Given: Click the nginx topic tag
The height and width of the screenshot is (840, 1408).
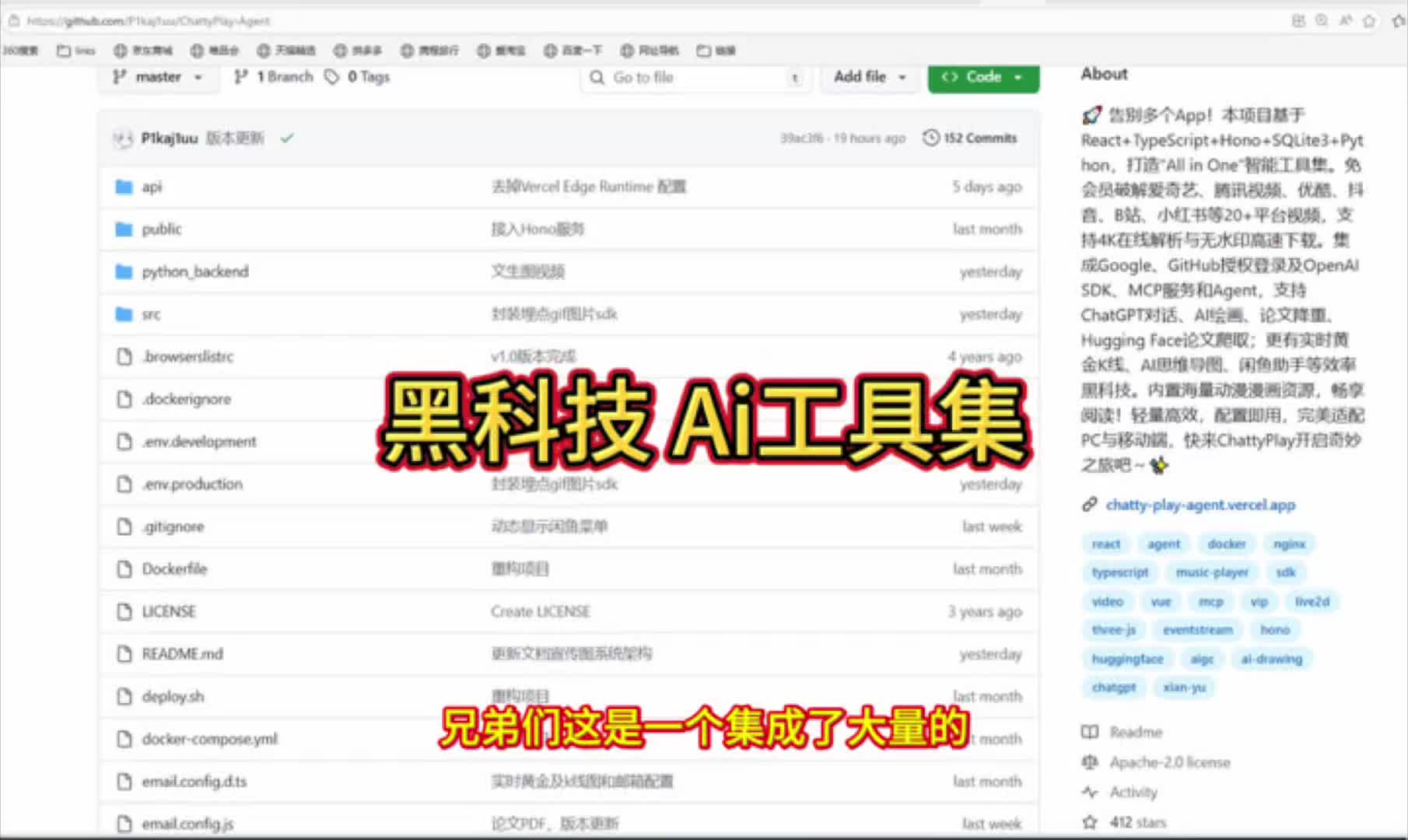Looking at the screenshot, I should 1289,544.
